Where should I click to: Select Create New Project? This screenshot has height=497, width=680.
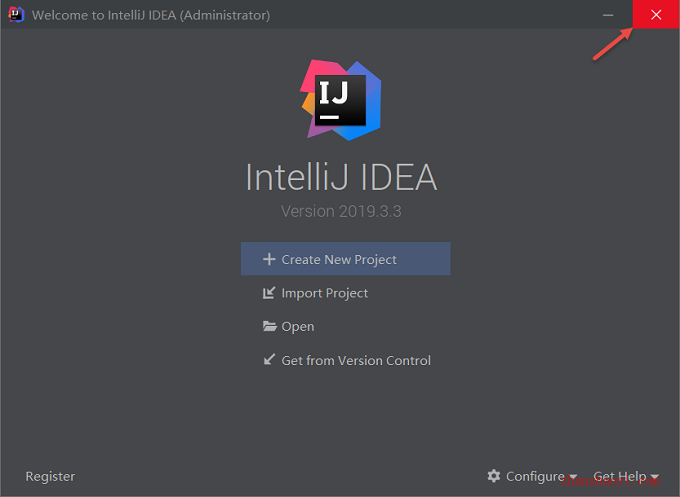(346, 259)
